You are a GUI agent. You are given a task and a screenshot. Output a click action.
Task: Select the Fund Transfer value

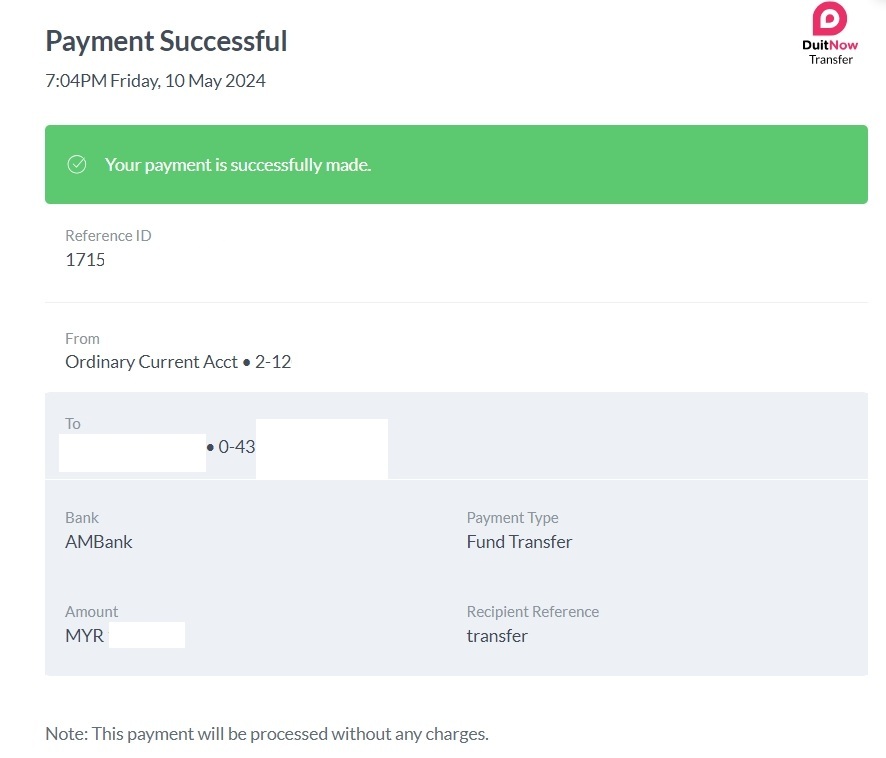click(x=519, y=542)
